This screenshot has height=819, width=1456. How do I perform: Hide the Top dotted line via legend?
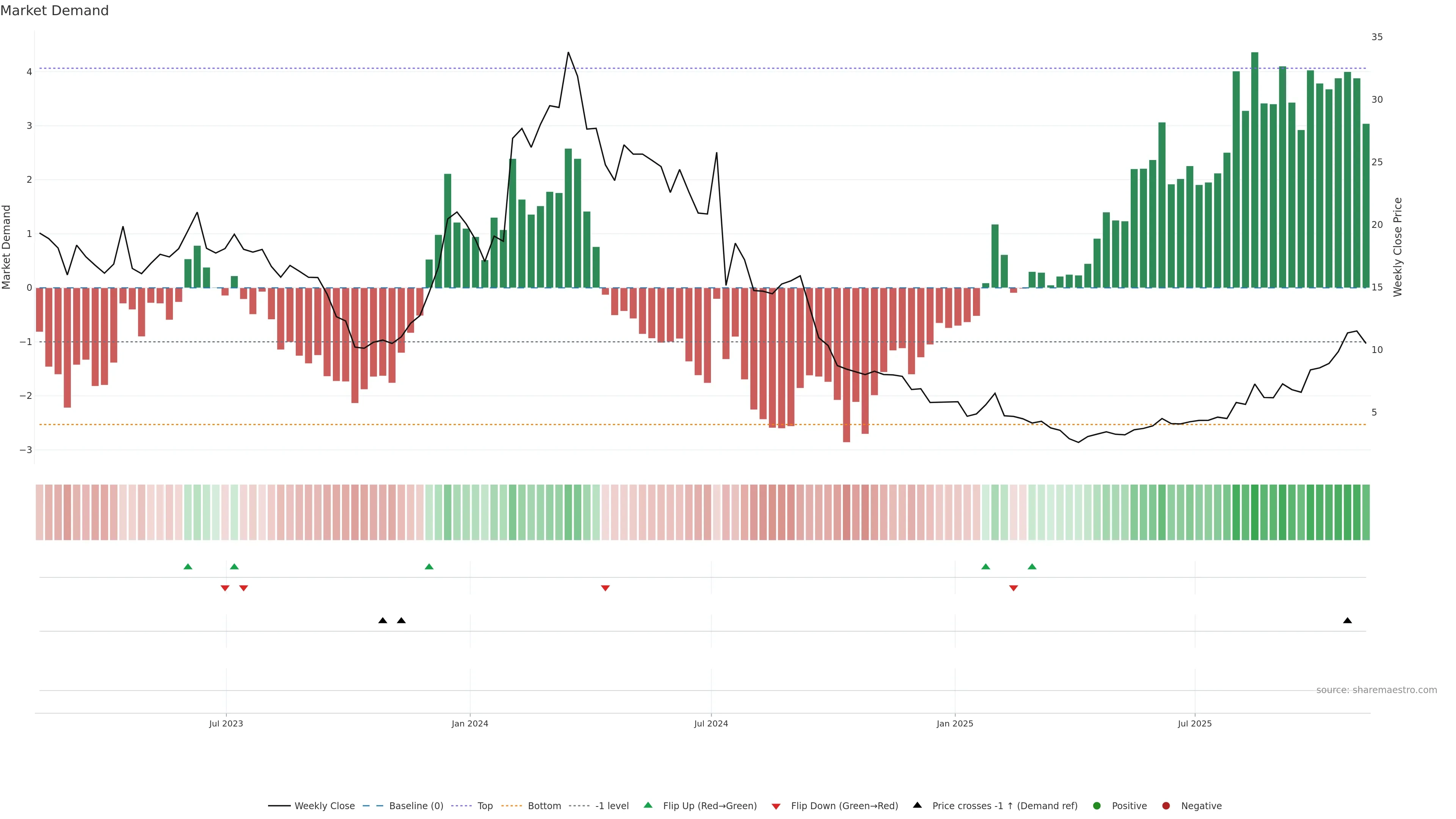[485, 806]
